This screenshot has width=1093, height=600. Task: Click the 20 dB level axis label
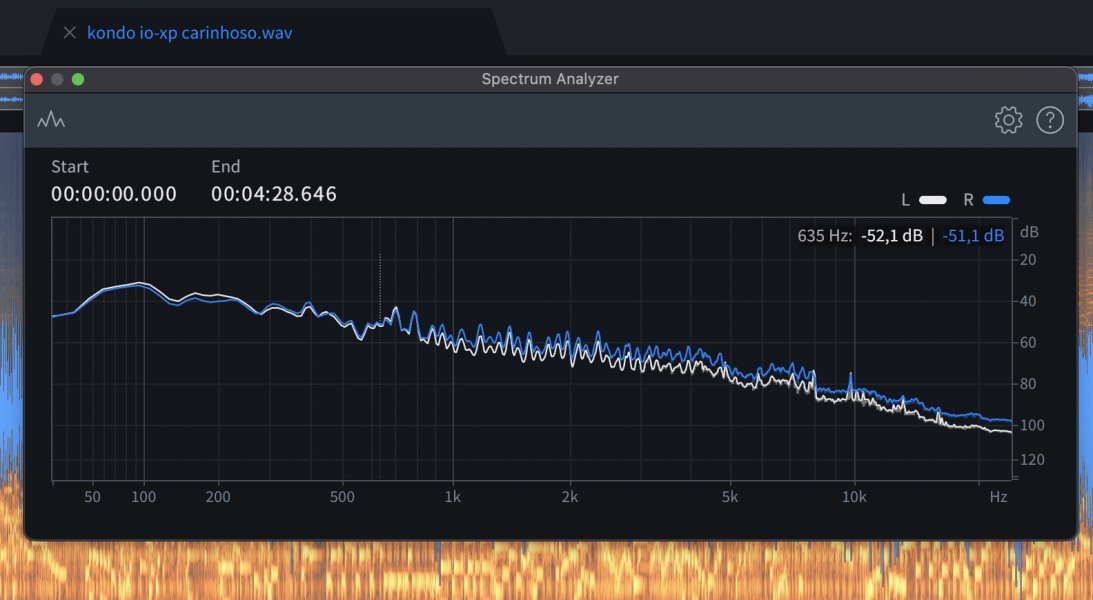tap(1028, 260)
